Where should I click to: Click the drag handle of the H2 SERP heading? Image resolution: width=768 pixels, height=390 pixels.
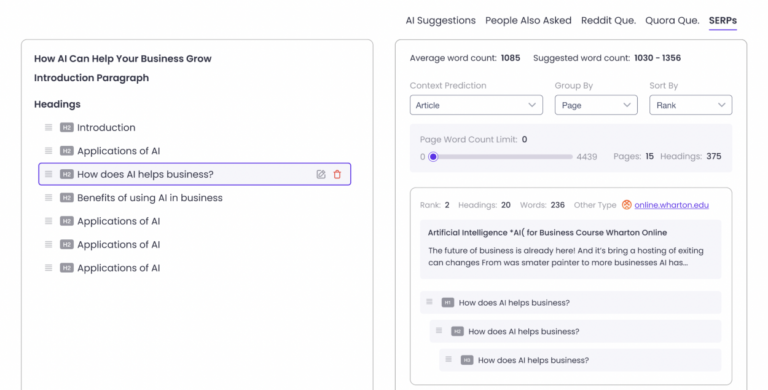coord(439,331)
